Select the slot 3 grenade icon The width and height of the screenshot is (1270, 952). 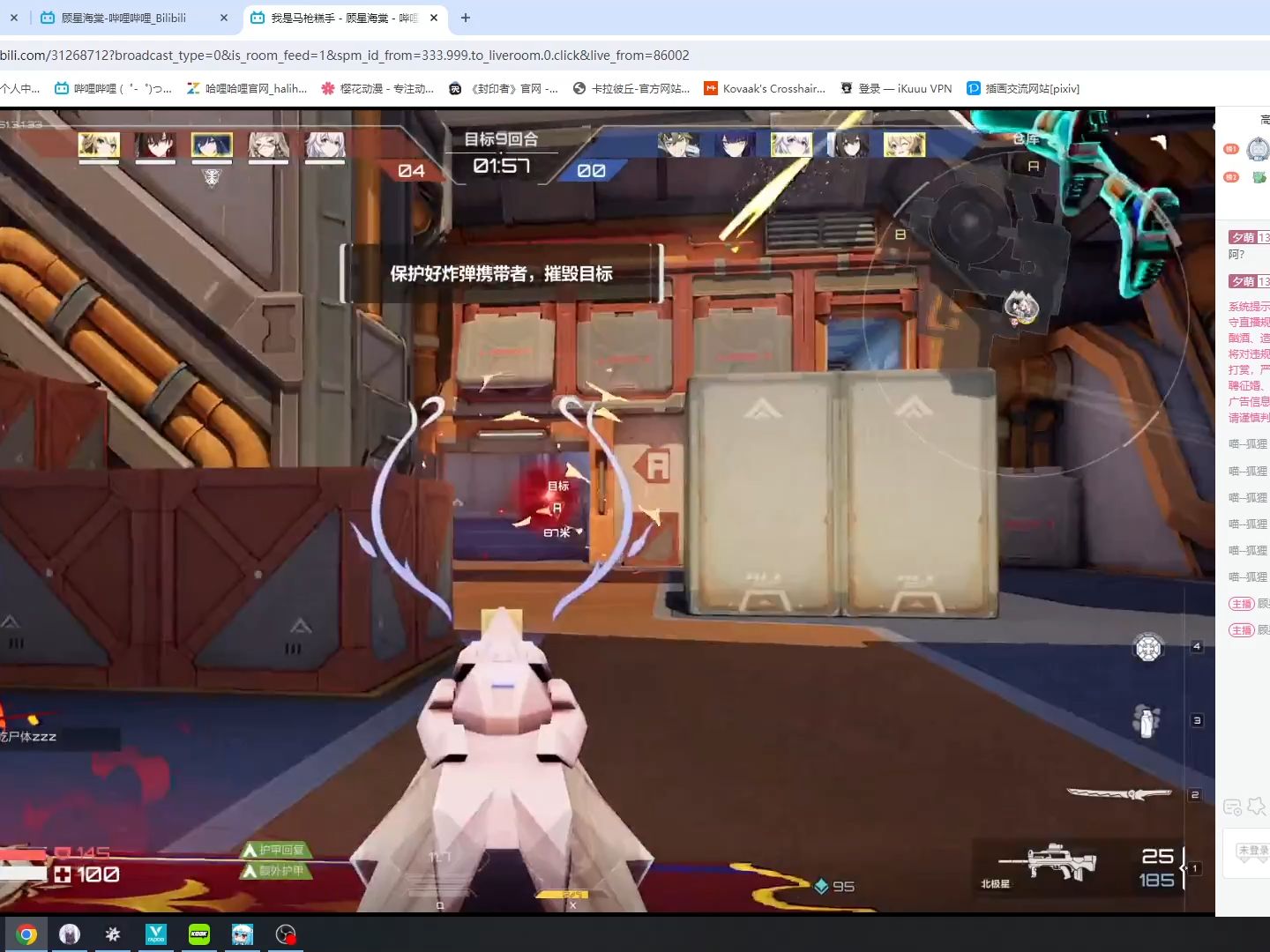click(x=1146, y=722)
